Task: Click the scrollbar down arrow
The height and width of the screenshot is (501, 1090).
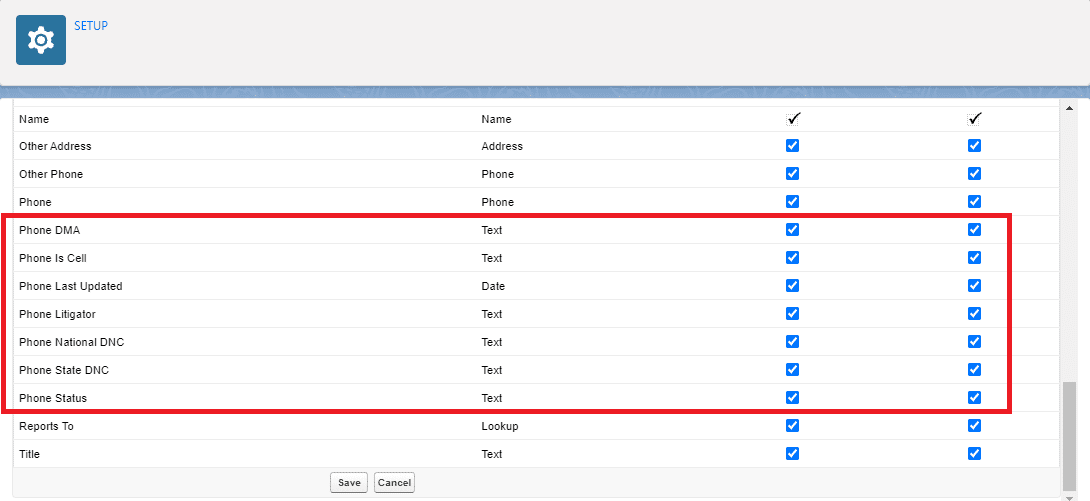Action: pyautogui.click(x=1070, y=495)
